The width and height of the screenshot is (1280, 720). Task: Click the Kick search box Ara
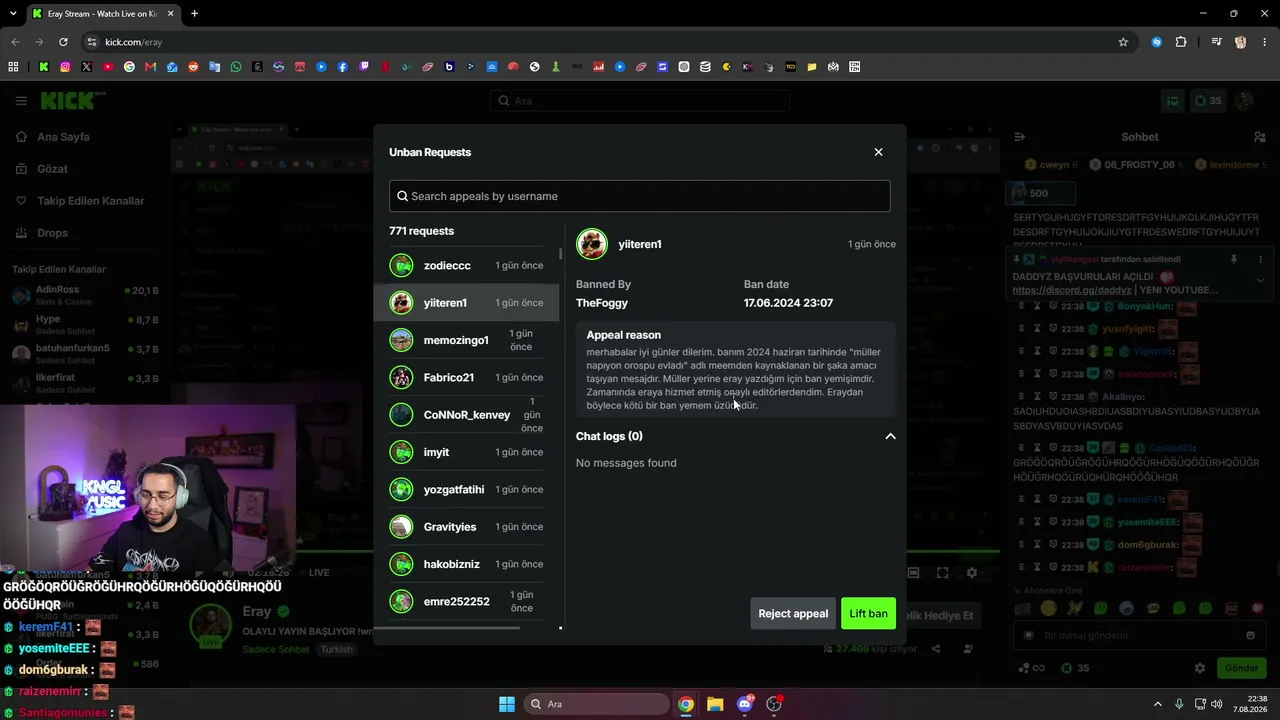(640, 101)
